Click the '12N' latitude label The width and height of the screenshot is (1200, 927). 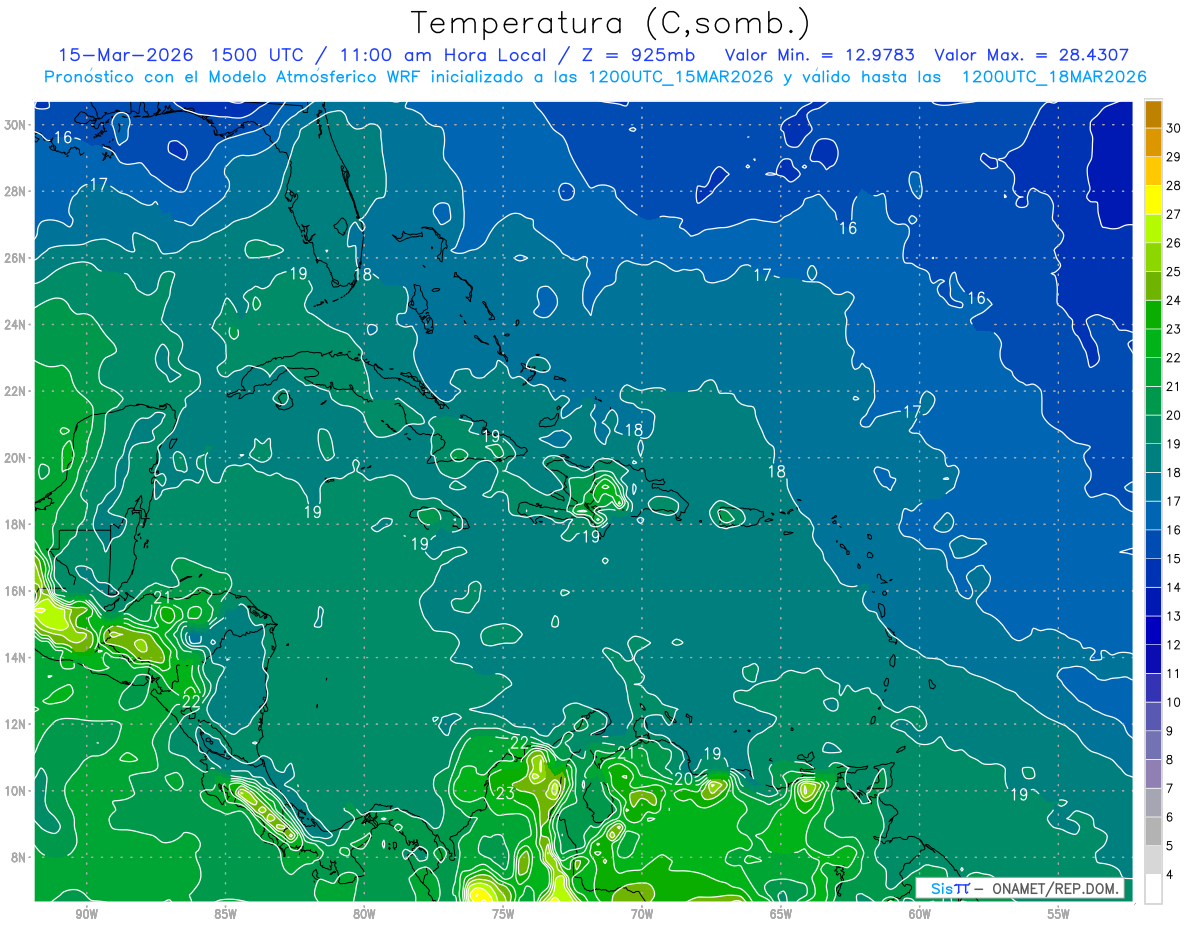click(16, 724)
